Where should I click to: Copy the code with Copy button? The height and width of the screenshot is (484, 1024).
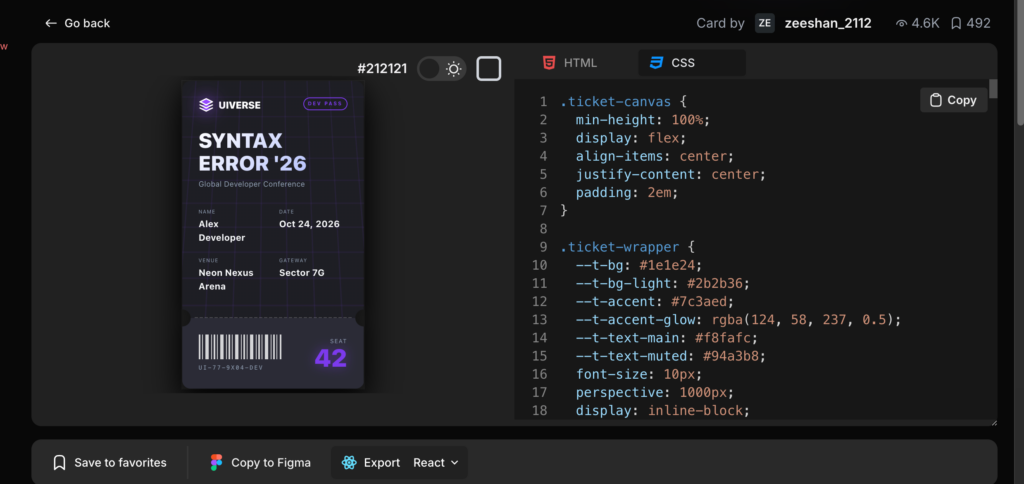coord(953,100)
